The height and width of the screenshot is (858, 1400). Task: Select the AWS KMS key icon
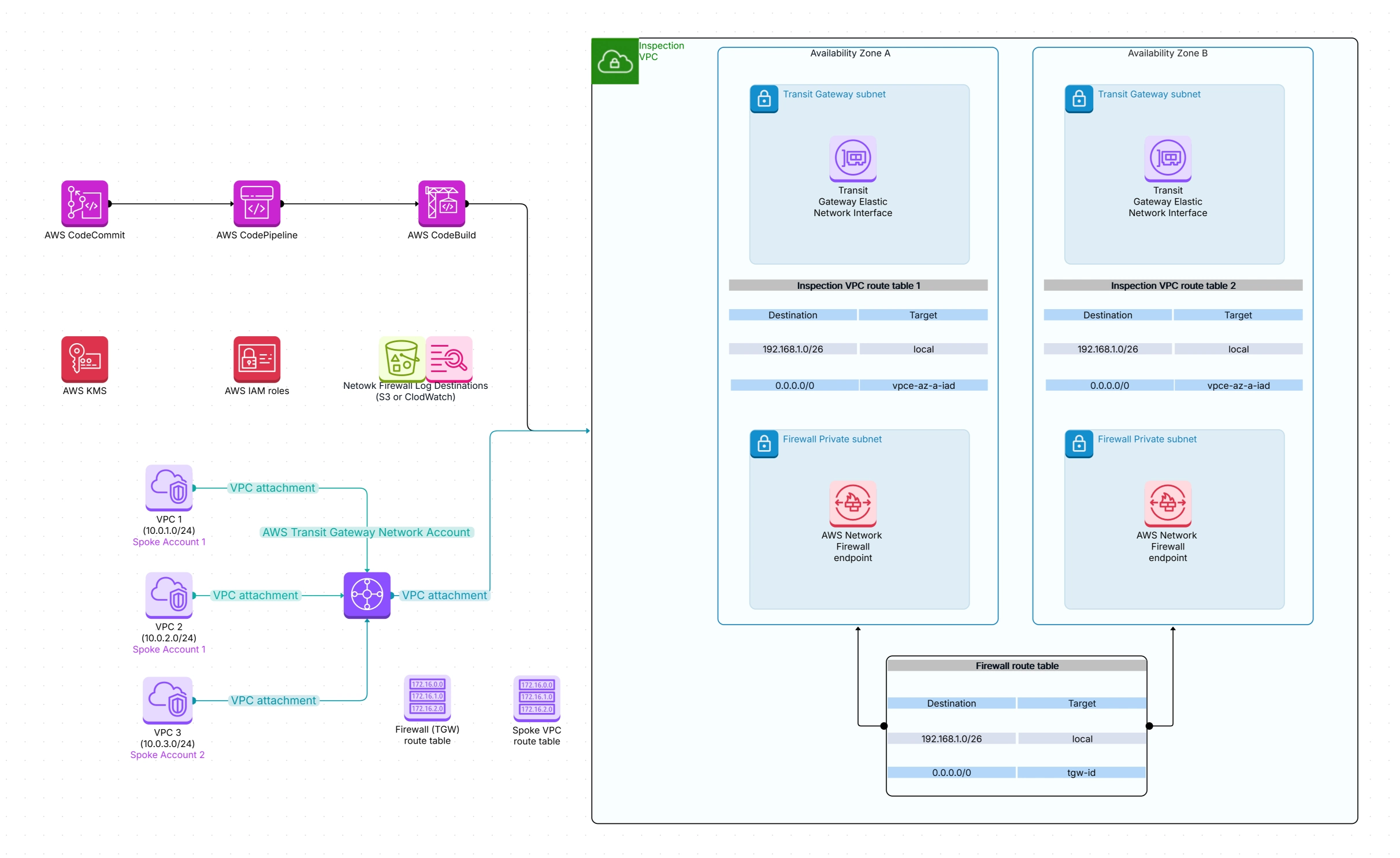(x=84, y=359)
